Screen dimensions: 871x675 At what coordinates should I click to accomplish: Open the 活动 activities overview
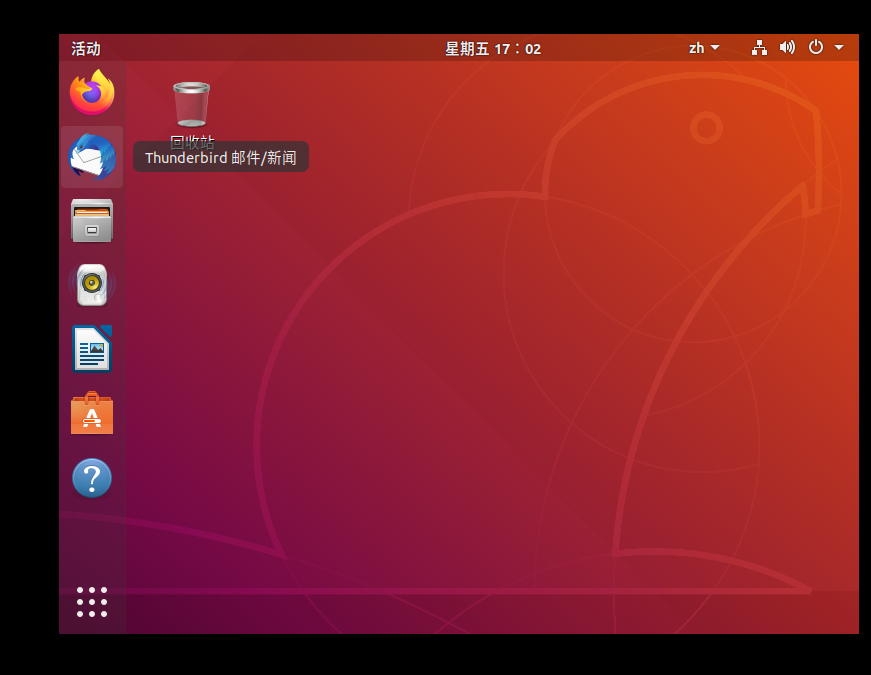(86, 49)
